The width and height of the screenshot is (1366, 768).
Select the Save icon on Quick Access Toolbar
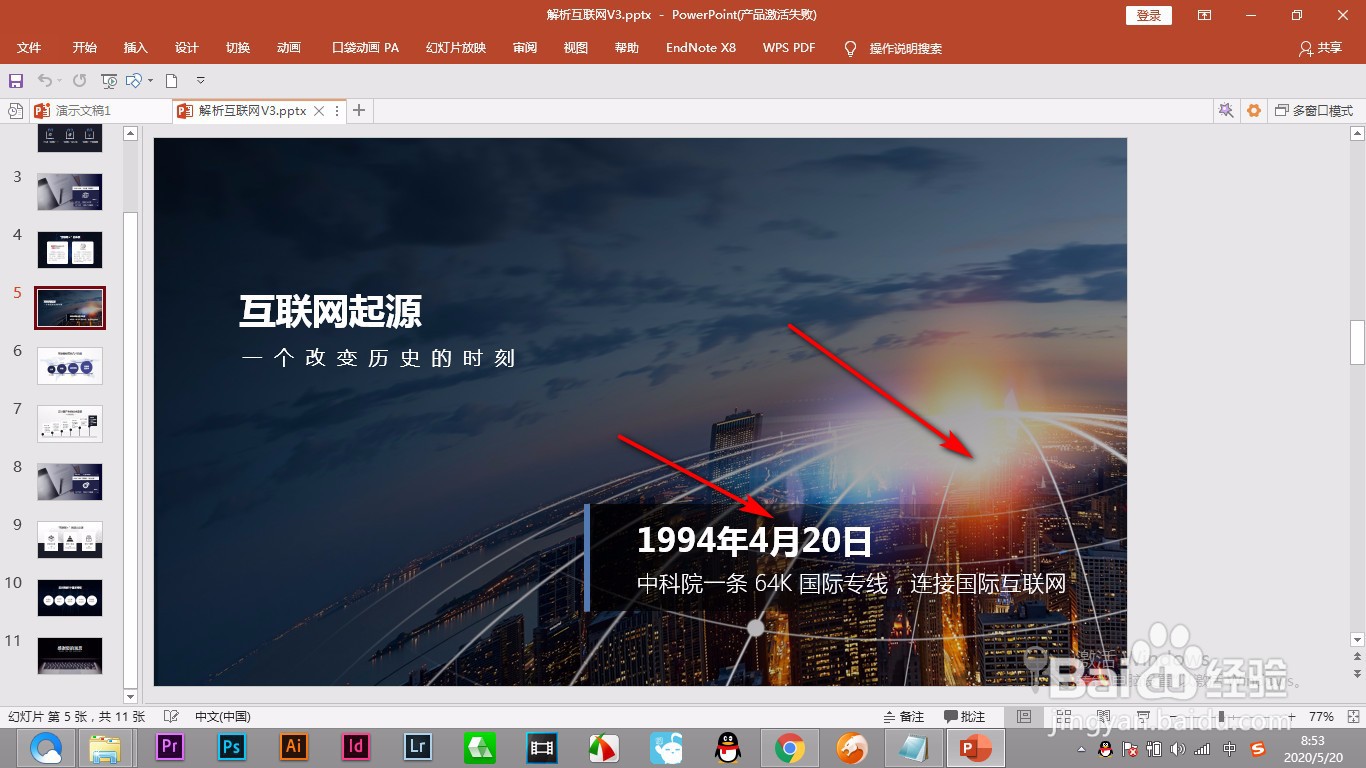pyautogui.click(x=16, y=80)
